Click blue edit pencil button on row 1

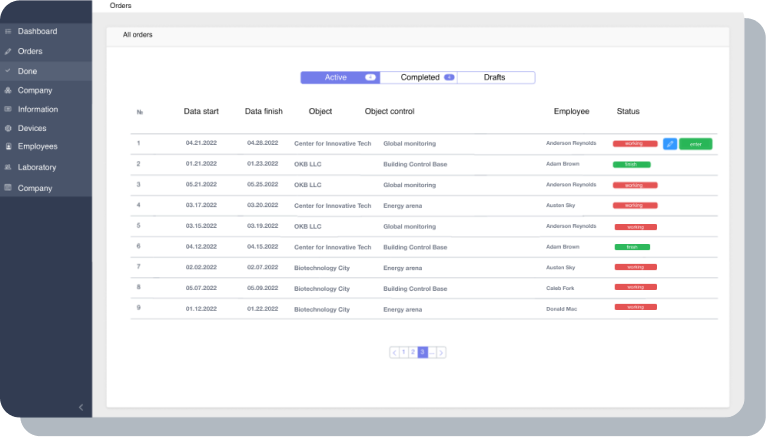[x=670, y=144]
